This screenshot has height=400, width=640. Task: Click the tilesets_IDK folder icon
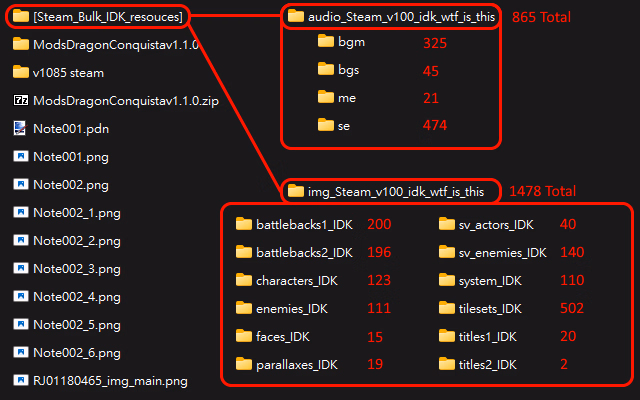(447, 308)
